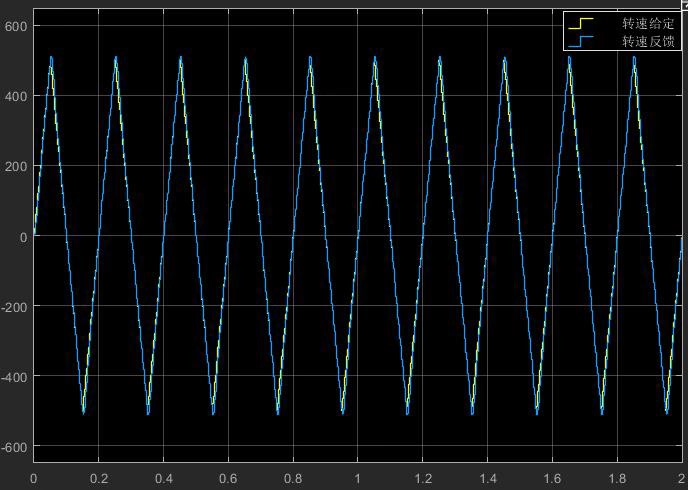Image resolution: width=688 pixels, height=490 pixels.
Task: Toggle the 转速反馈 legend entry
Action: (623, 42)
